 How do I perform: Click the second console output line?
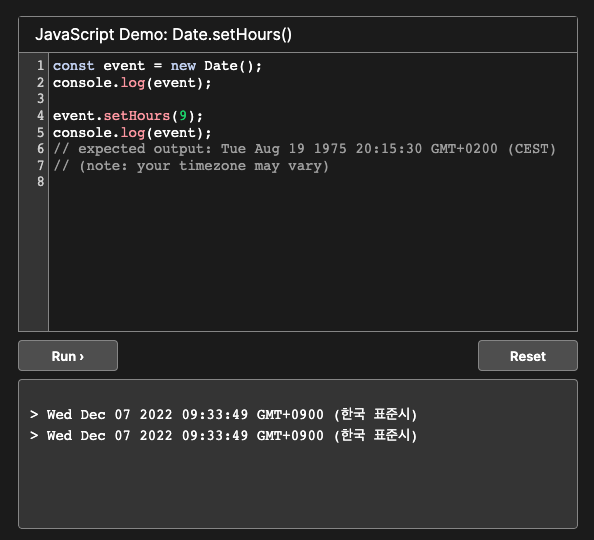224,435
